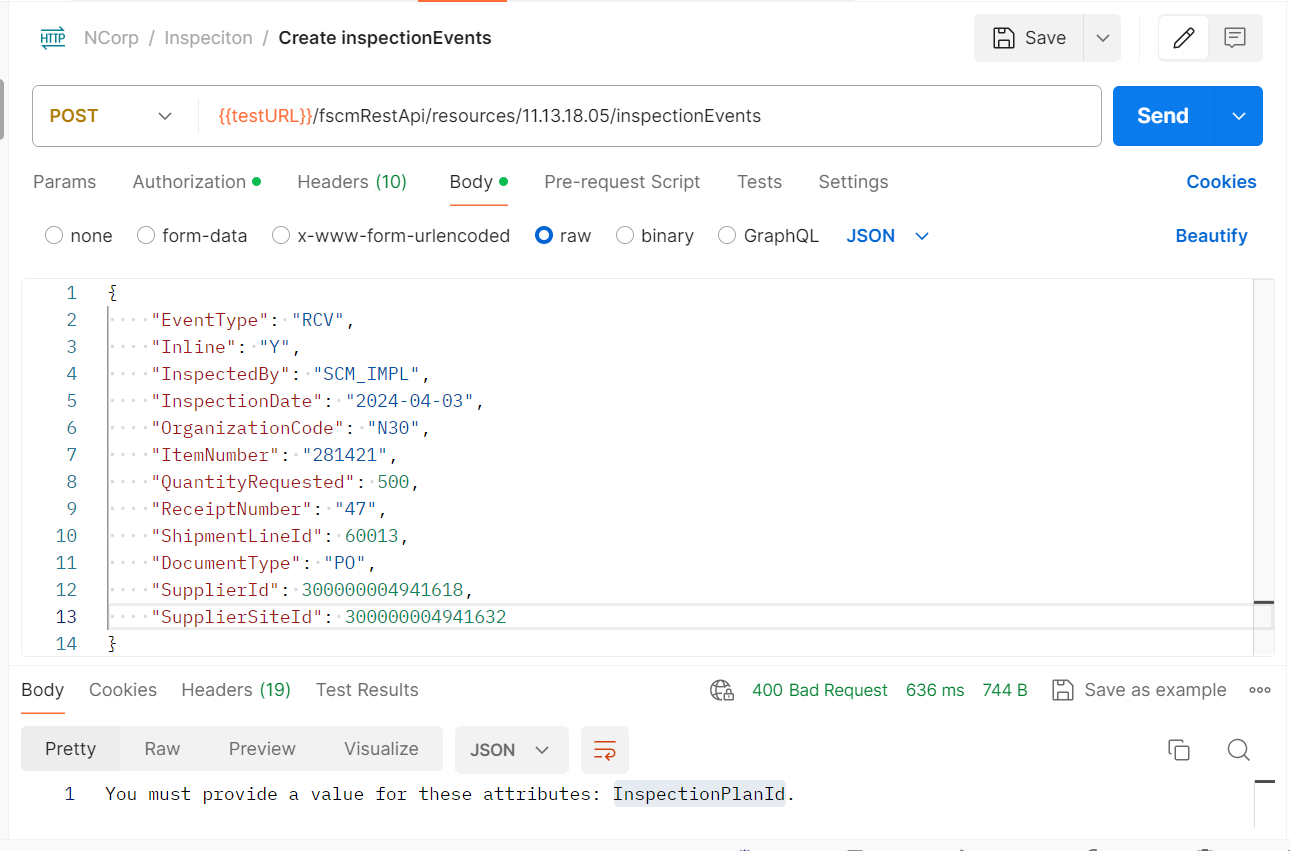Click the Beautify link
This screenshot has height=851, width=1290.
(x=1211, y=235)
